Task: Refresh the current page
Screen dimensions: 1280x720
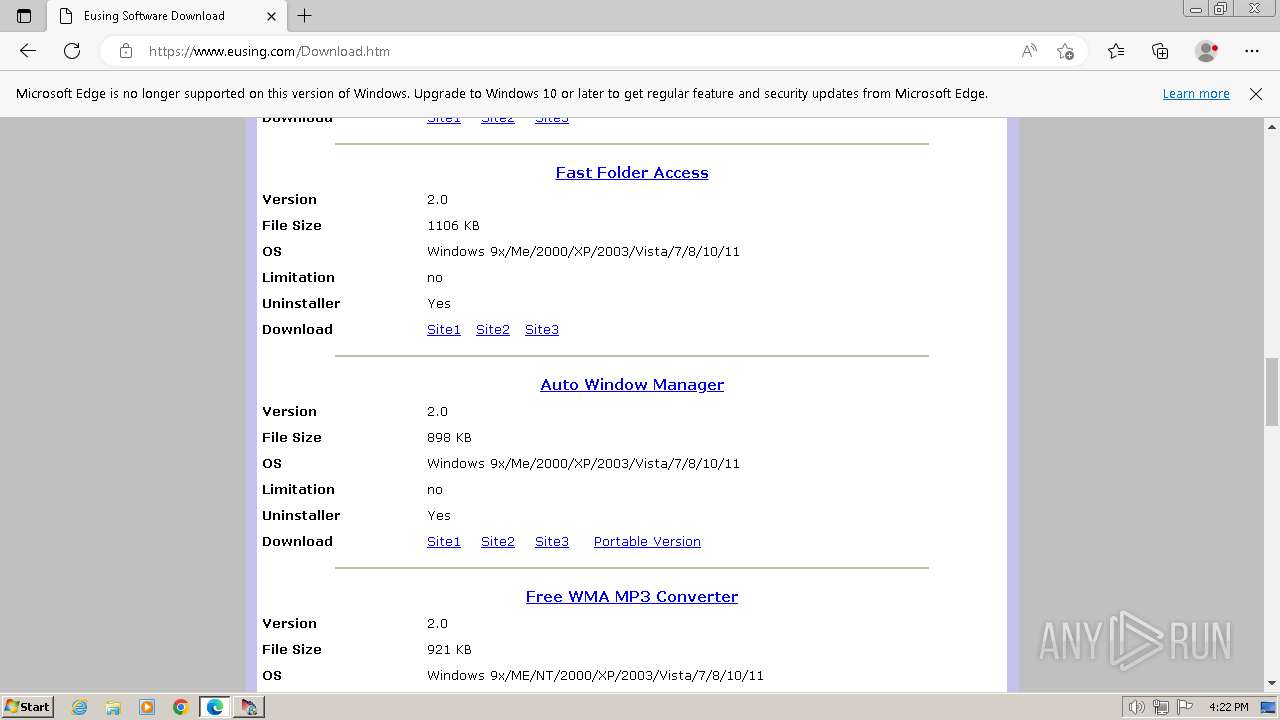Action: pyautogui.click(x=72, y=51)
